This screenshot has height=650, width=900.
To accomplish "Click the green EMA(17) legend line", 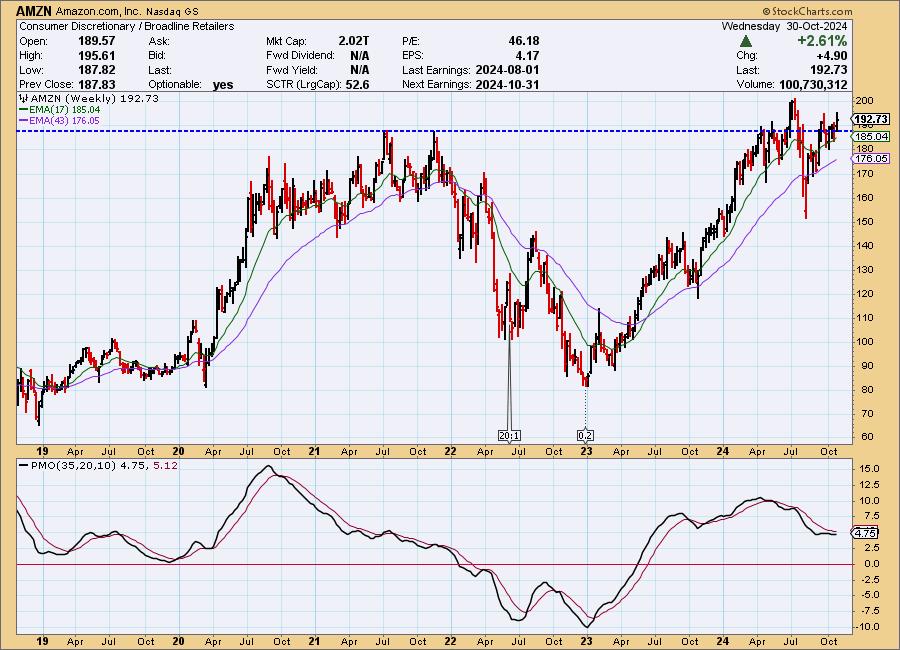I will click(x=24, y=110).
